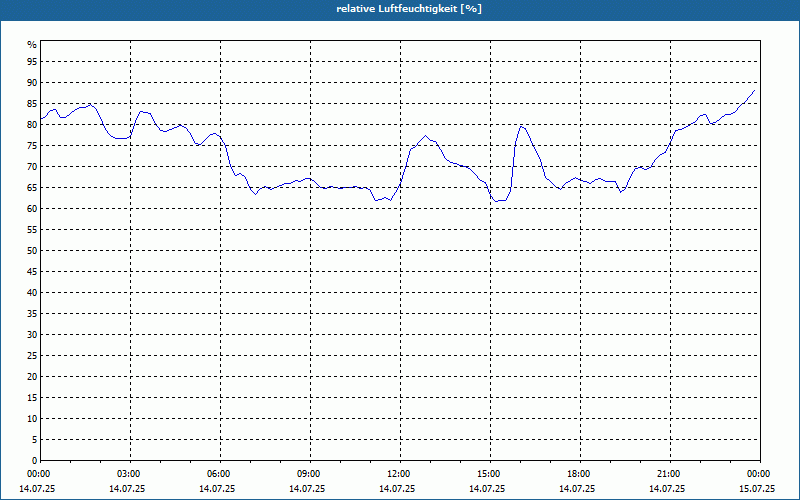Click the '14.07.25' date under 18:00
800x500 pixels.
(577, 489)
